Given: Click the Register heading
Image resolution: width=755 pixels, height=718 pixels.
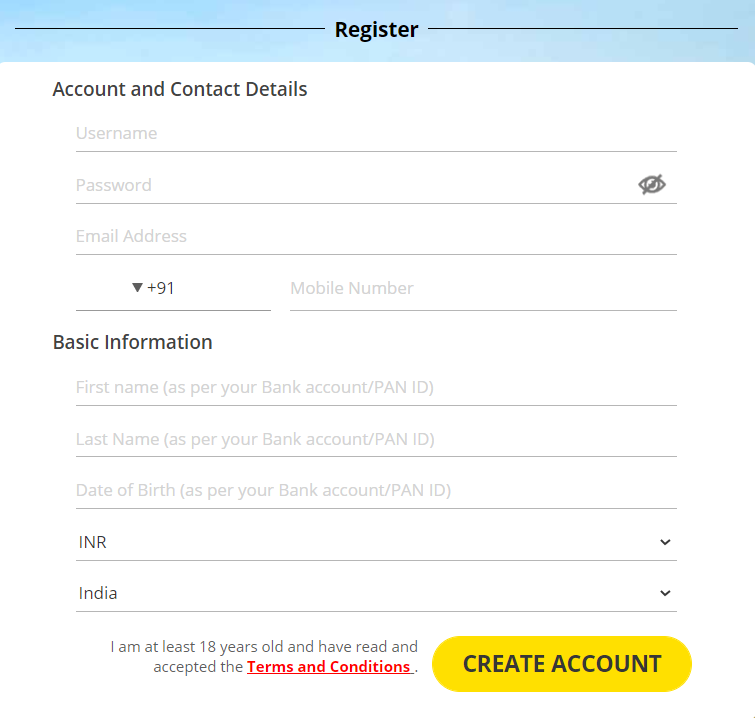Looking at the screenshot, I should [x=376, y=30].
